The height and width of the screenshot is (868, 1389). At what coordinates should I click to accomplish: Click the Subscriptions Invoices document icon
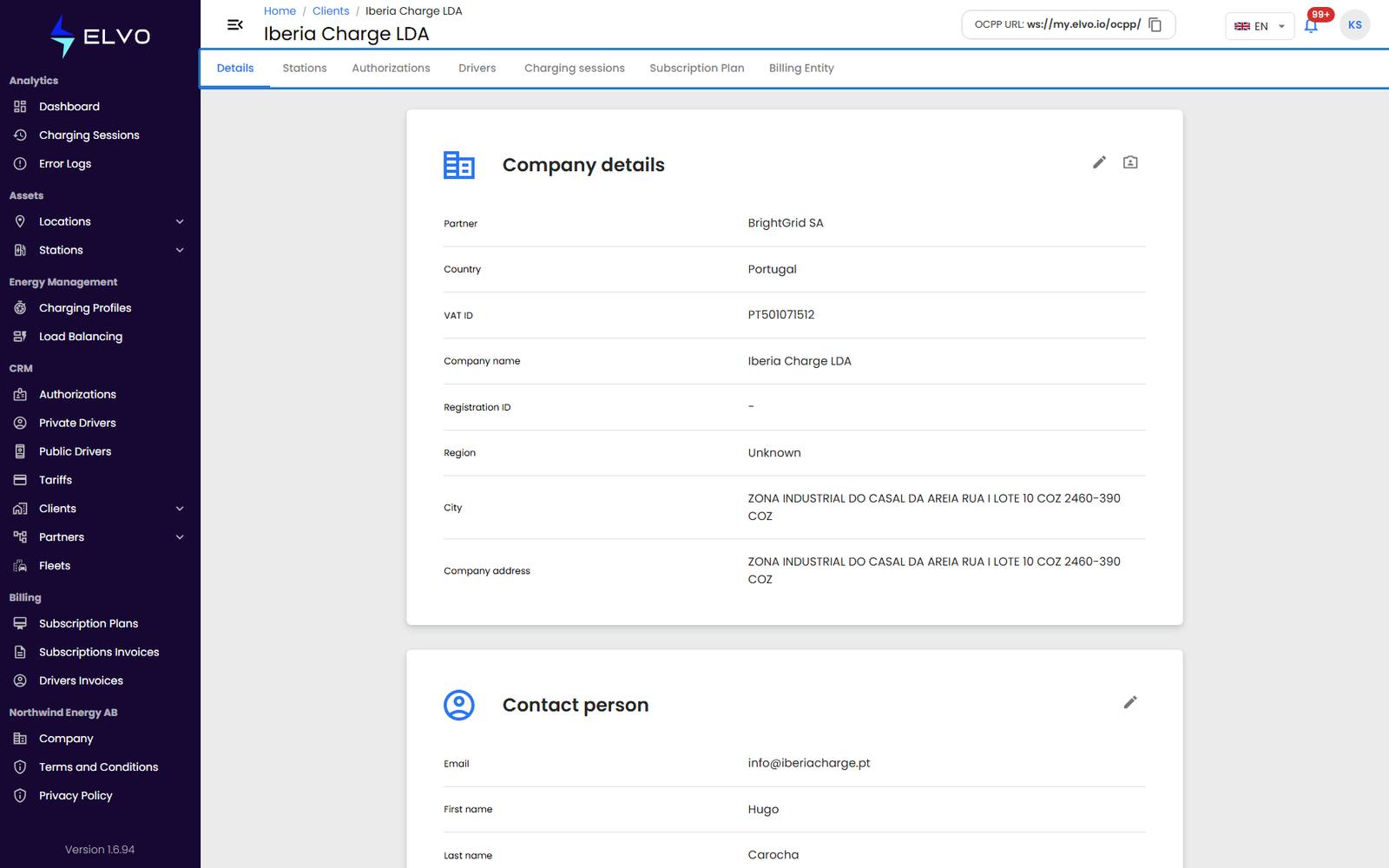(20, 652)
